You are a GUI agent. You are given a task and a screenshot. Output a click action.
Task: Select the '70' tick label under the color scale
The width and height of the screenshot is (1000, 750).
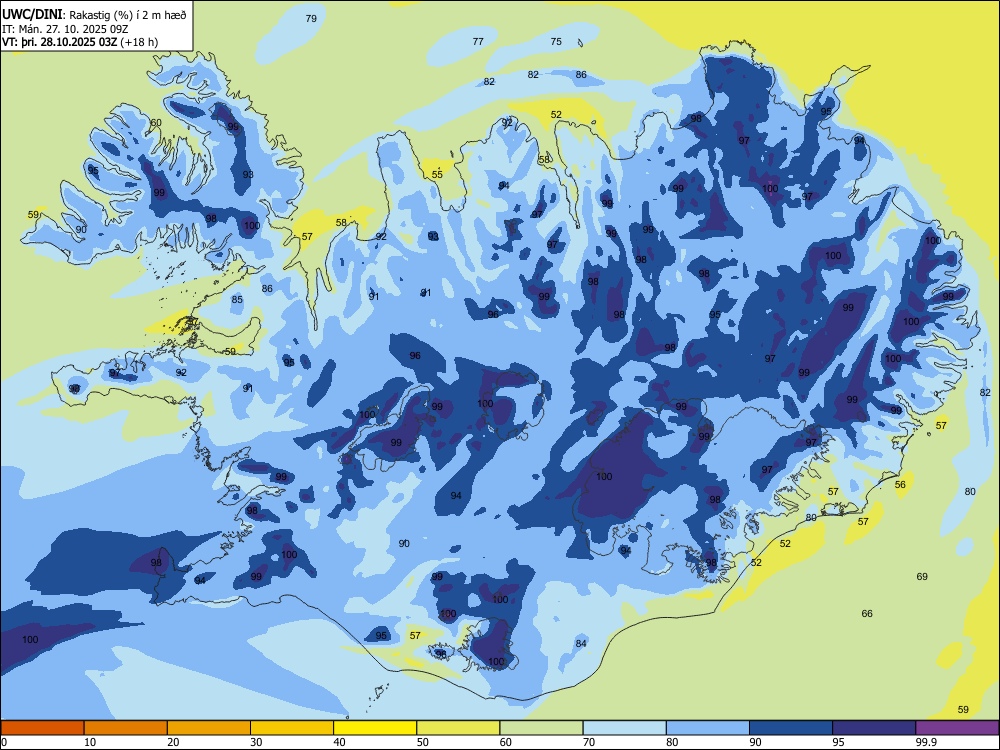pyautogui.click(x=589, y=742)
